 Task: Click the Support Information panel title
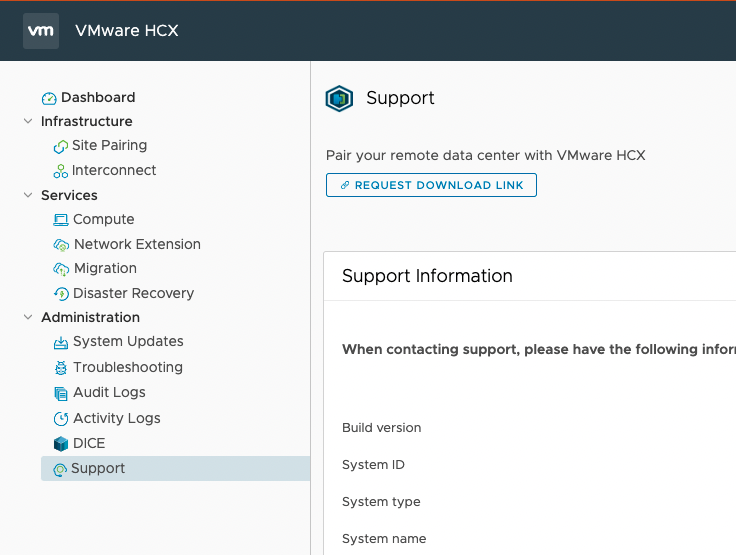tap(427, 276)
